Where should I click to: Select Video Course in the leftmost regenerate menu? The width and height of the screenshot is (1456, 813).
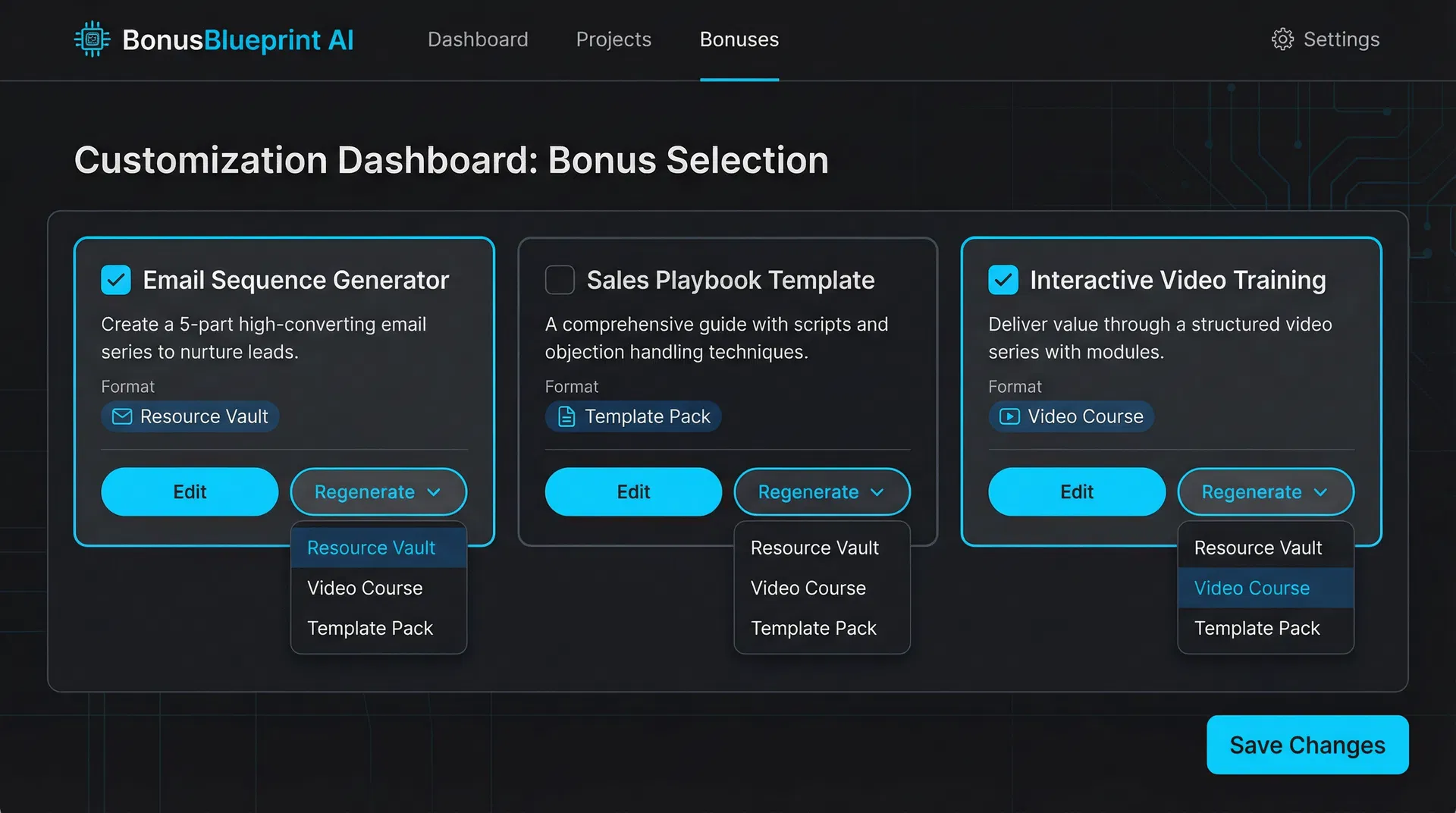(365, 587)
